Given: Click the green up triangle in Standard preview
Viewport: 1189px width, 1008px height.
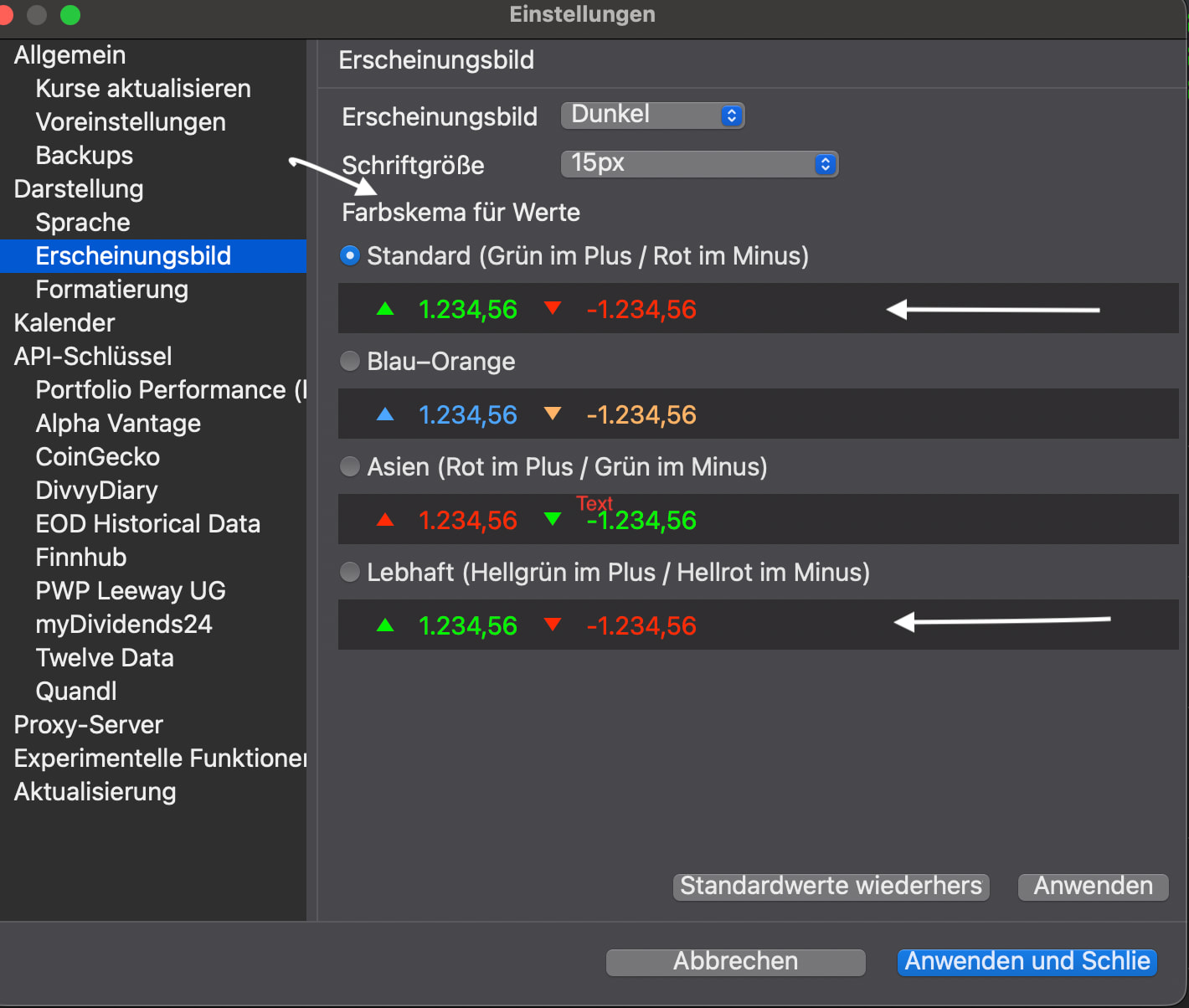Looking at the screenshot, I should pos(385,309).
